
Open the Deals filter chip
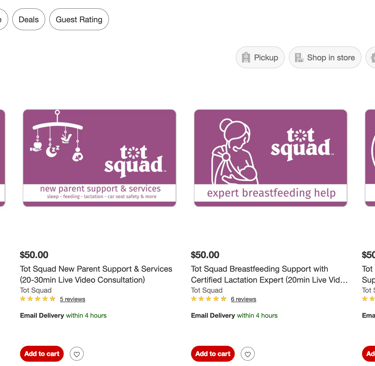click(29, 20)
